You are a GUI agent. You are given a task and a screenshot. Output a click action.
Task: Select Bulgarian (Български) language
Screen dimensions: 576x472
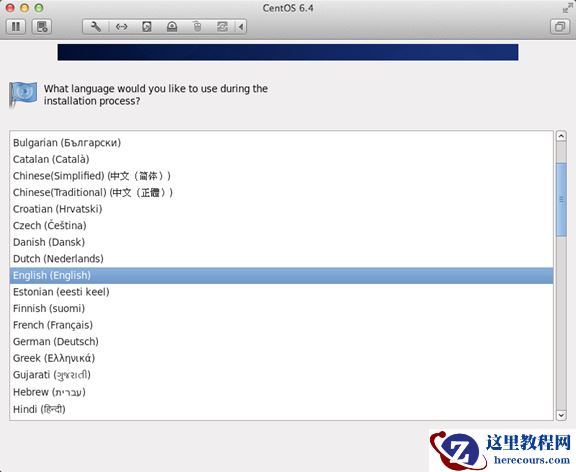(281, 143)
